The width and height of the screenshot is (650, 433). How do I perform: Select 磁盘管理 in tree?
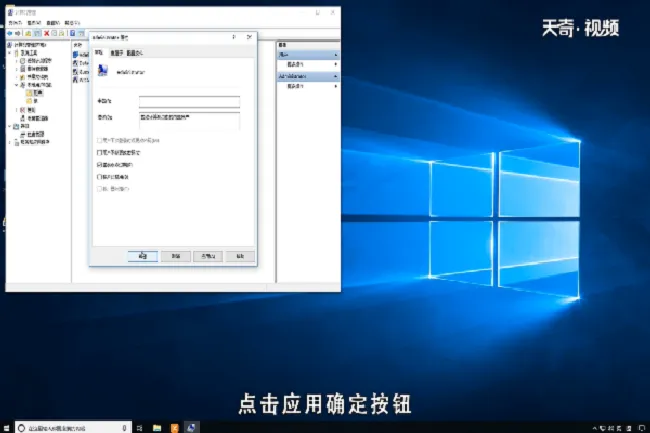click(x=33, y=134)
